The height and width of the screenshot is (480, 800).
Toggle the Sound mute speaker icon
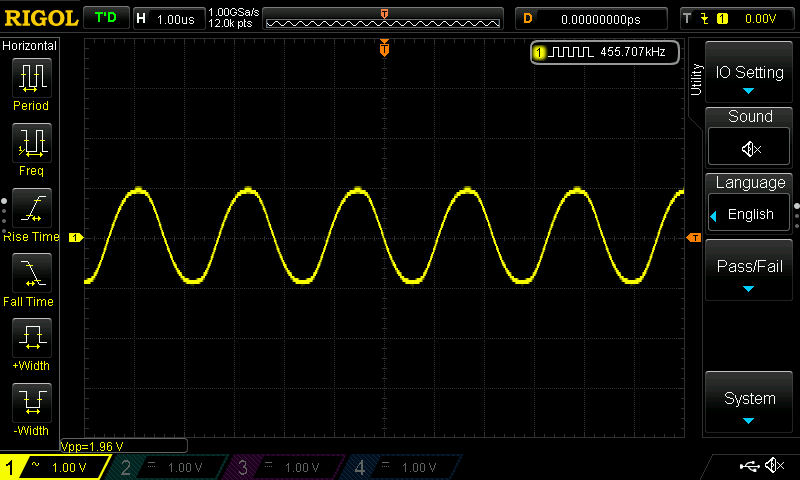pos(749,147)
